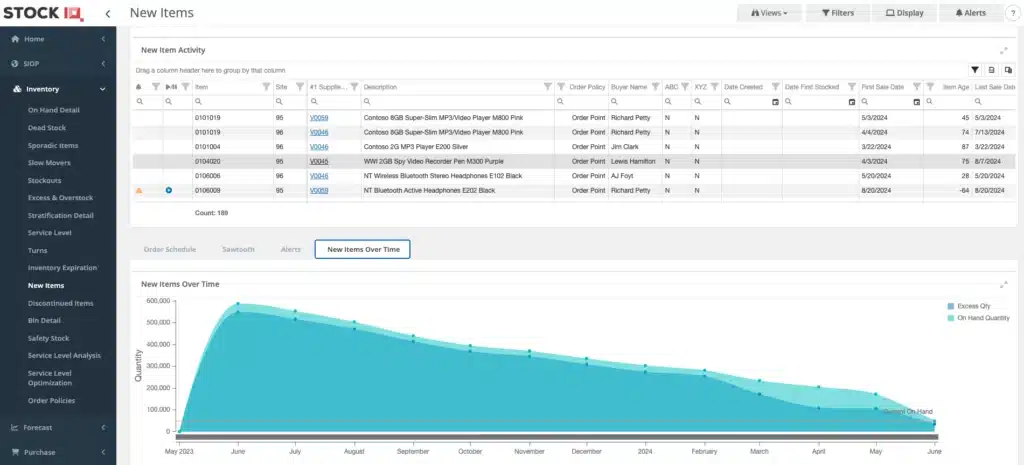
Task: Maximize the New Item Activity panel
Action: coord(1004,50)
